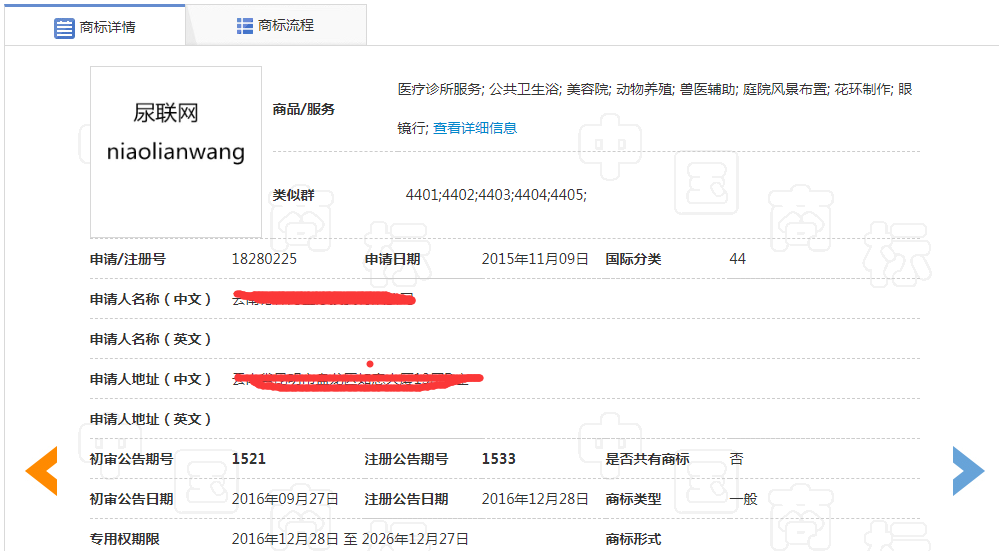Click registration number 18280225

(264, 259)
